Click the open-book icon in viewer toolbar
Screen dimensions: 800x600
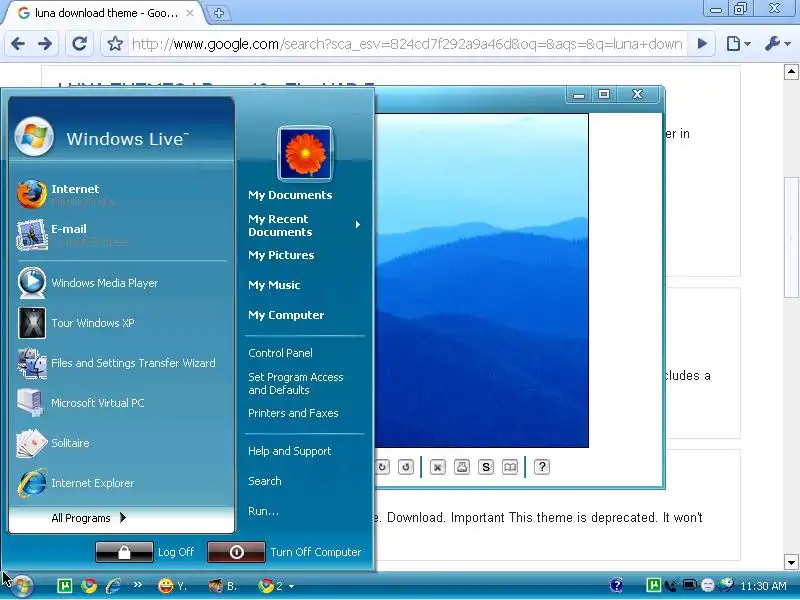tap(510, 467)
